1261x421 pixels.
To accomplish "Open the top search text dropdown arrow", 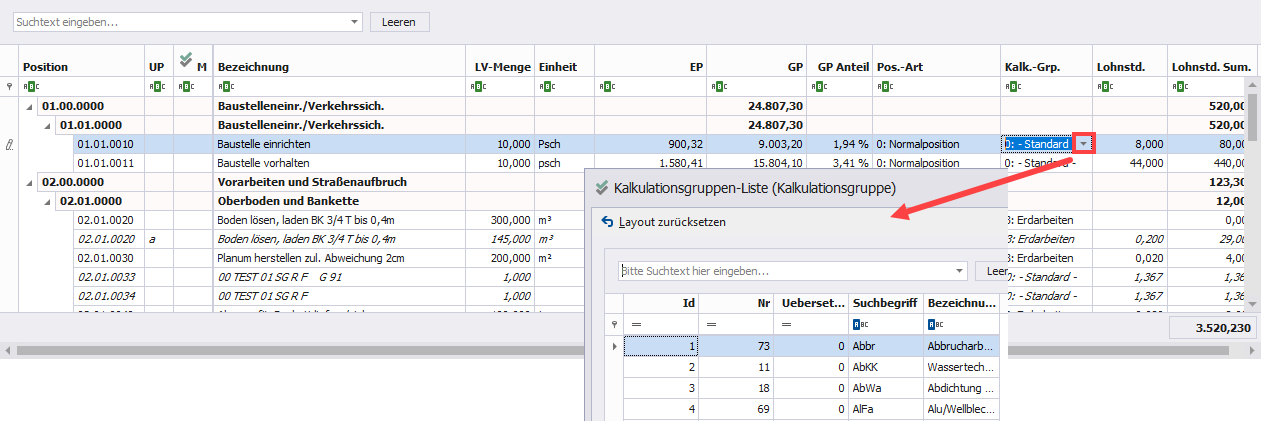I will tap(355, 21).
